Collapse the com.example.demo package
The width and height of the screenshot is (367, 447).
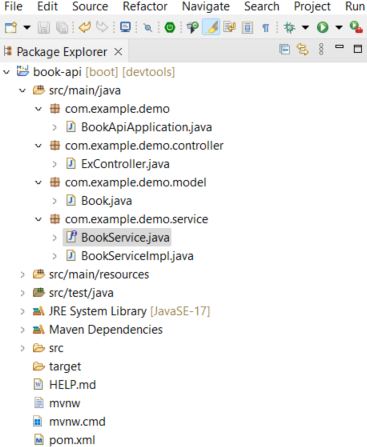[39, 109]
